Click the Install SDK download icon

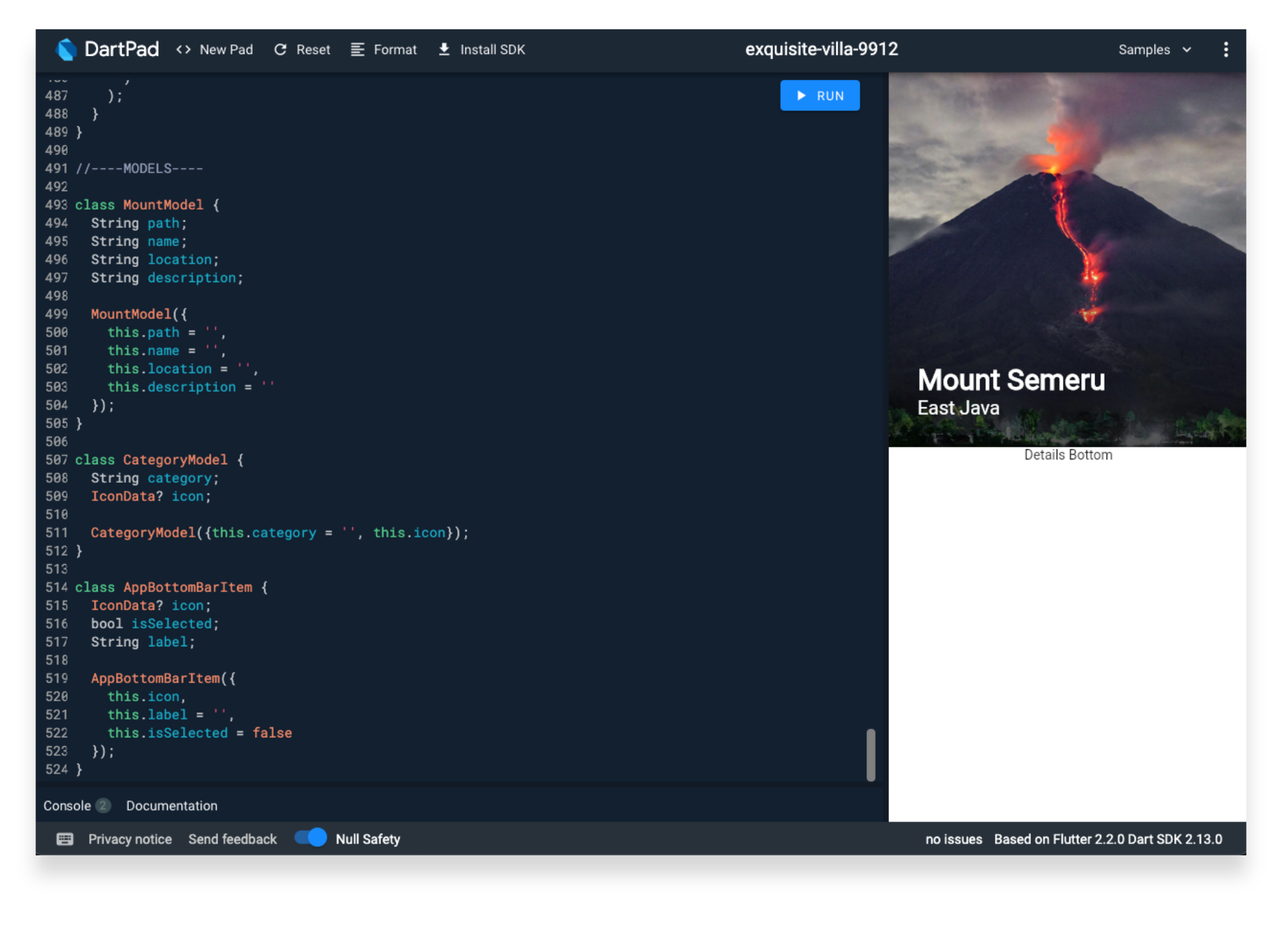[x=444, y=49]
